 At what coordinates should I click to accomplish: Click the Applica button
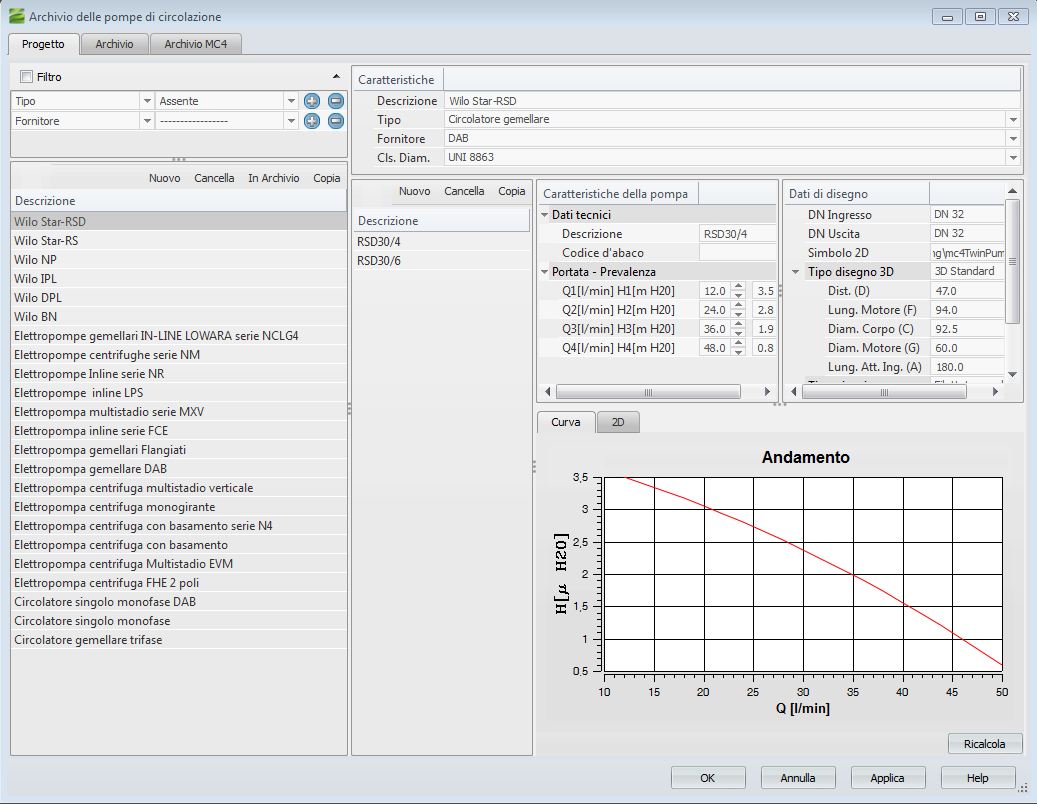pyautogui.click(x=887, y=778)
